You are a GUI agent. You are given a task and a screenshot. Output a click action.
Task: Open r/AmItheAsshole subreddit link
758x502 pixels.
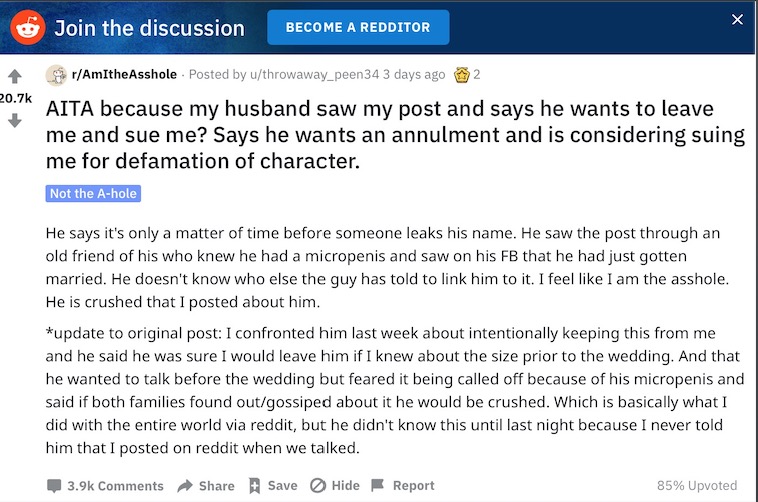[124, 74]
